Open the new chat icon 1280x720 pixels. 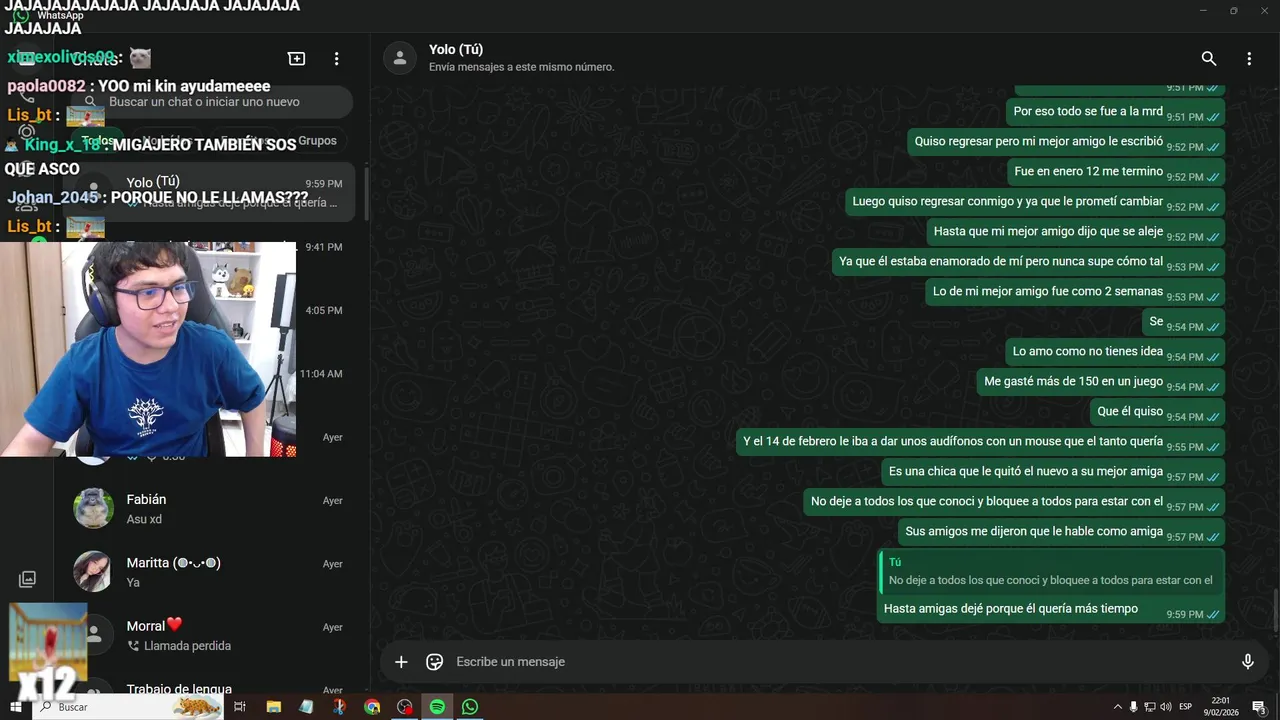296,59
